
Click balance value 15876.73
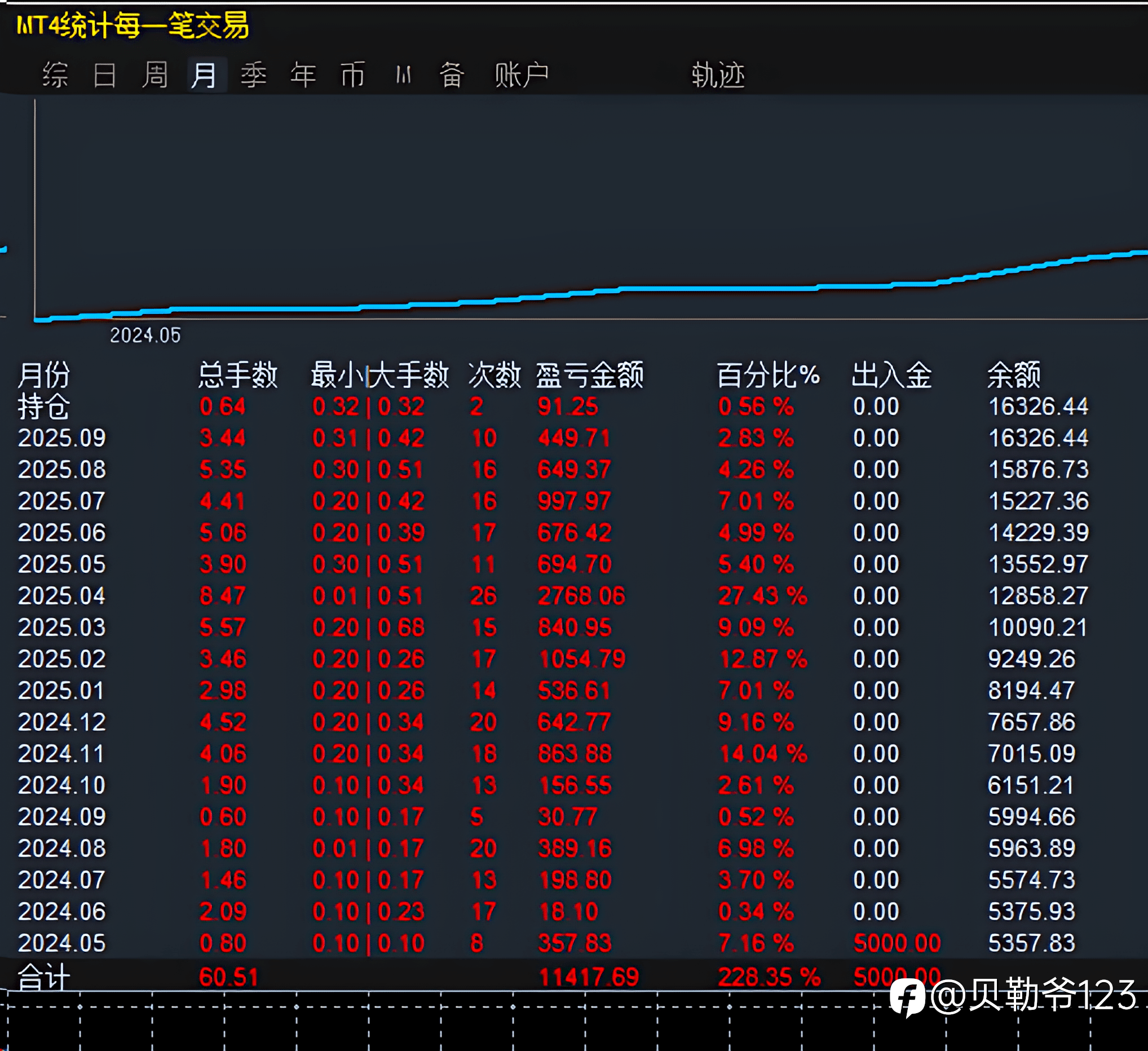[1038, 470]
